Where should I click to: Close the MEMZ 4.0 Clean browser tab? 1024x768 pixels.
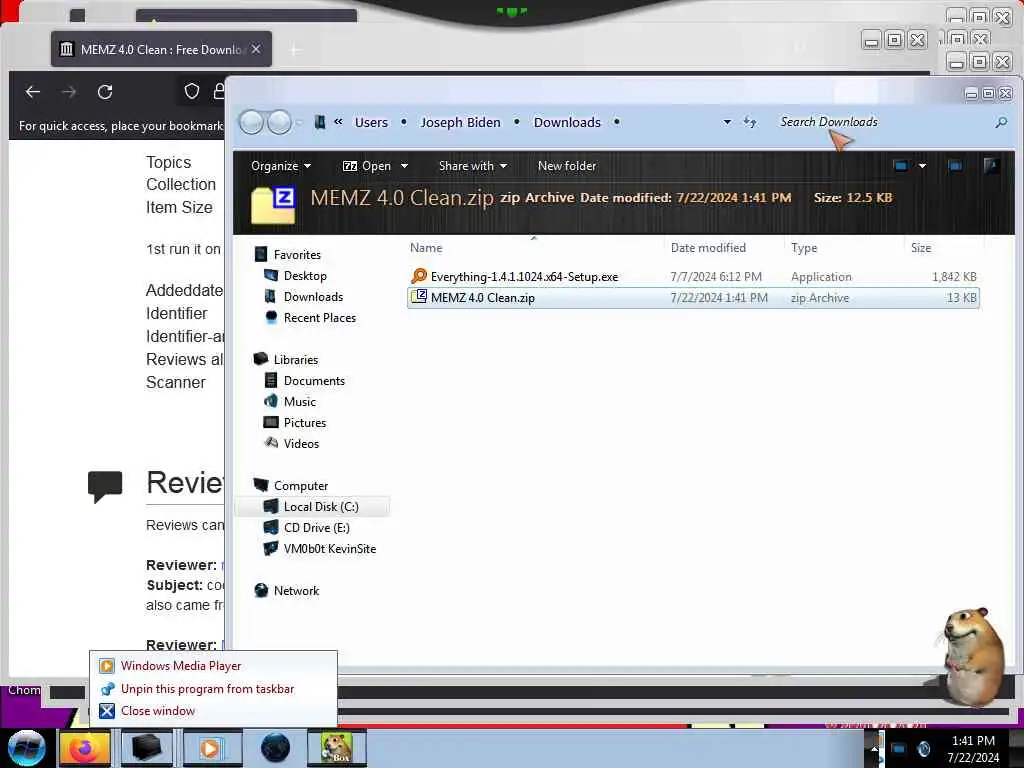[256, 49]
